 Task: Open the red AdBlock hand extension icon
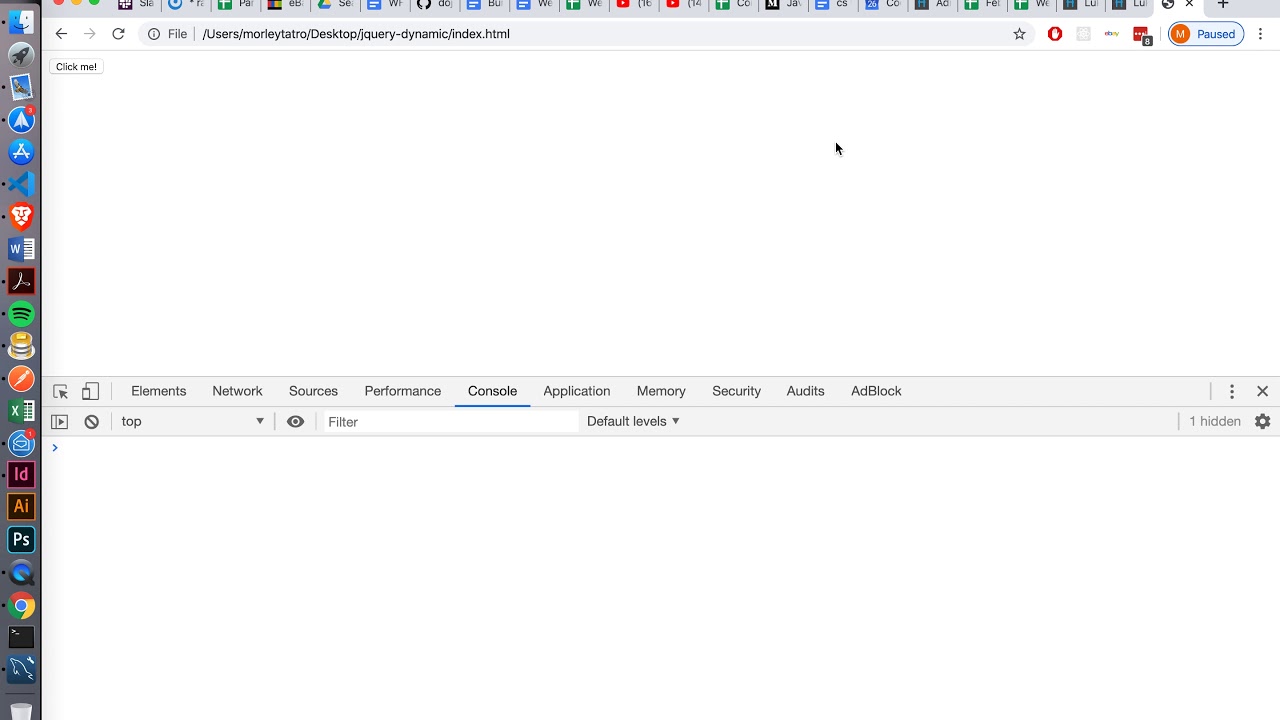[1055, 34]
